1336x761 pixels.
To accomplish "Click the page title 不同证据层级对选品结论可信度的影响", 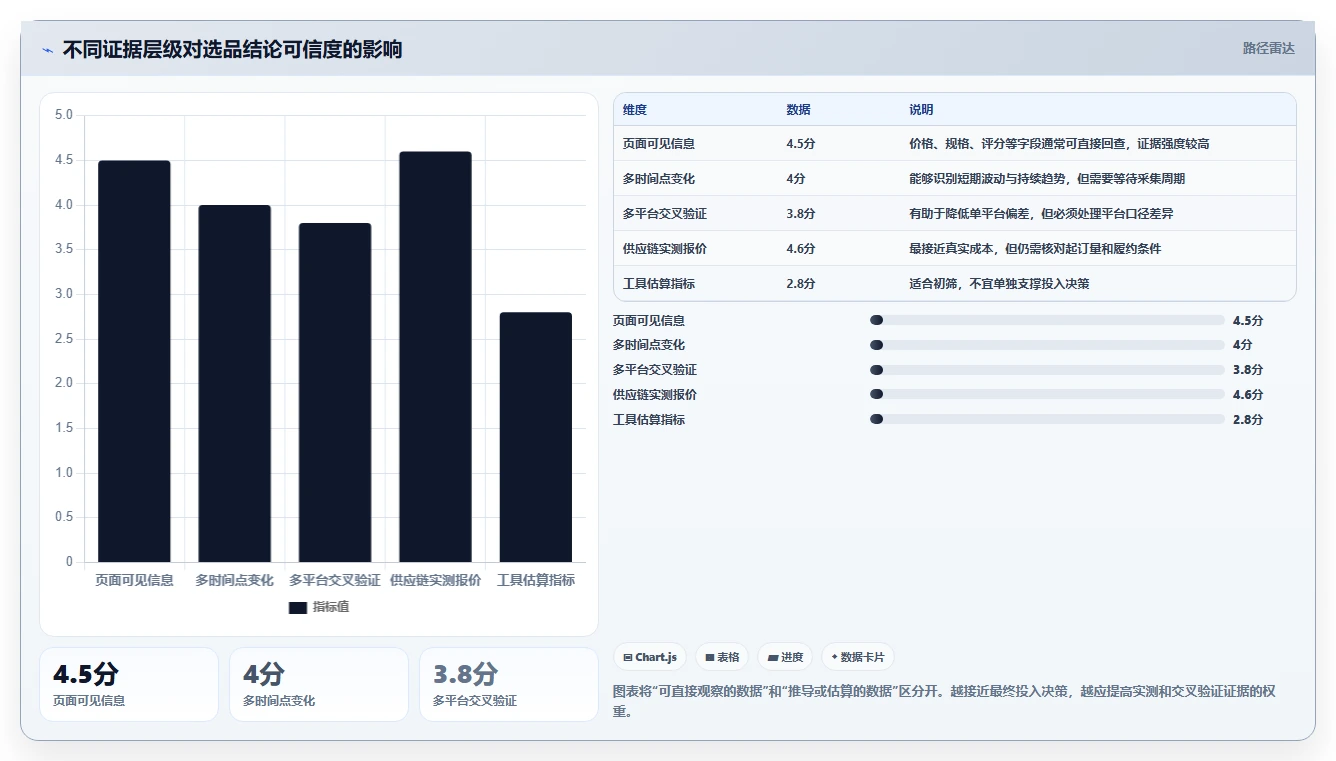I will pos(233,49).
